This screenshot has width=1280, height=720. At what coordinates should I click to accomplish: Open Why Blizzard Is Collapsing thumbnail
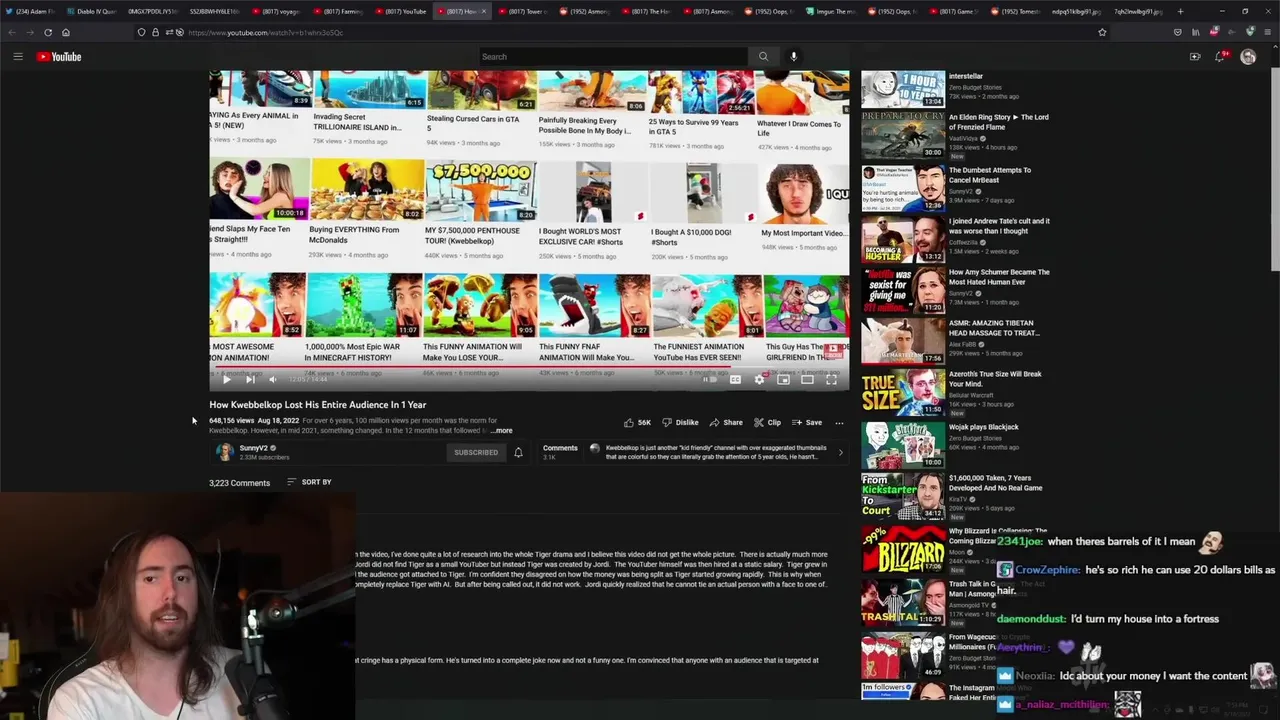coord(903,549)
